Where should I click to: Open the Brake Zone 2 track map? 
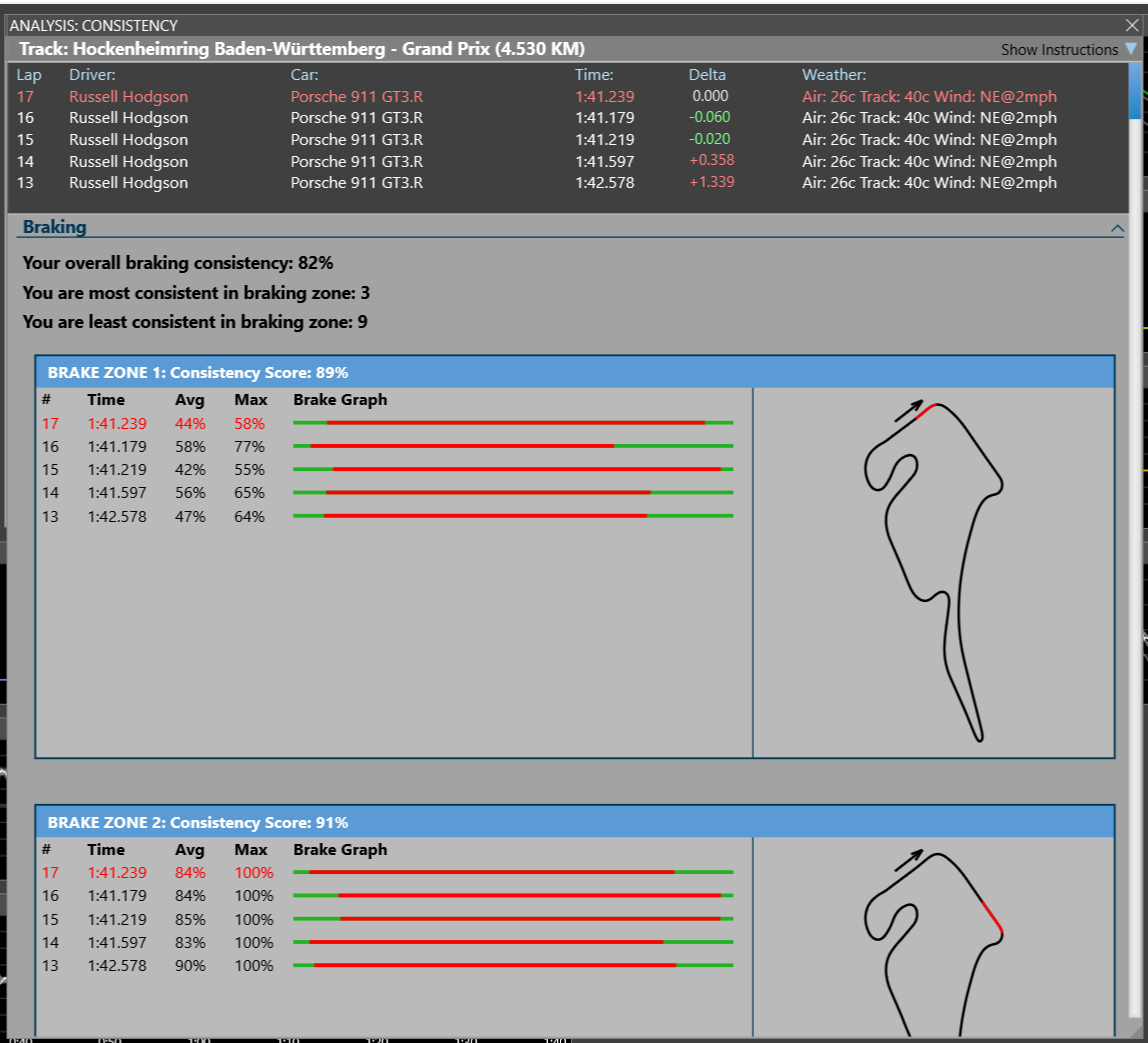pyautogui.click(x=933, y=937)
